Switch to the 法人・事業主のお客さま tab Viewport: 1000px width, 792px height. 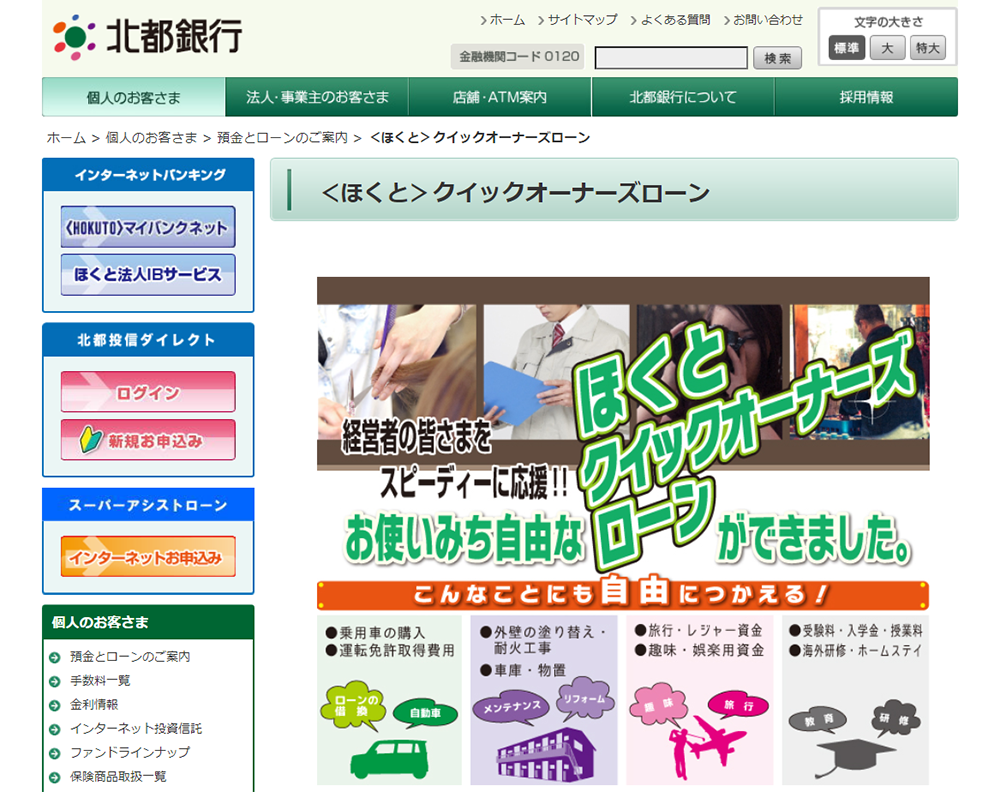tap(316, 97)
